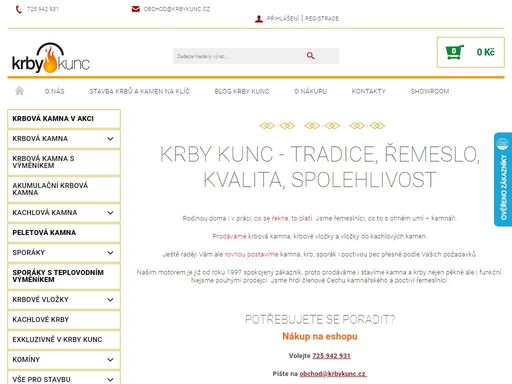
Task: Open the O nás menu item
Action: pyautogui.click(x=55, y=91)
